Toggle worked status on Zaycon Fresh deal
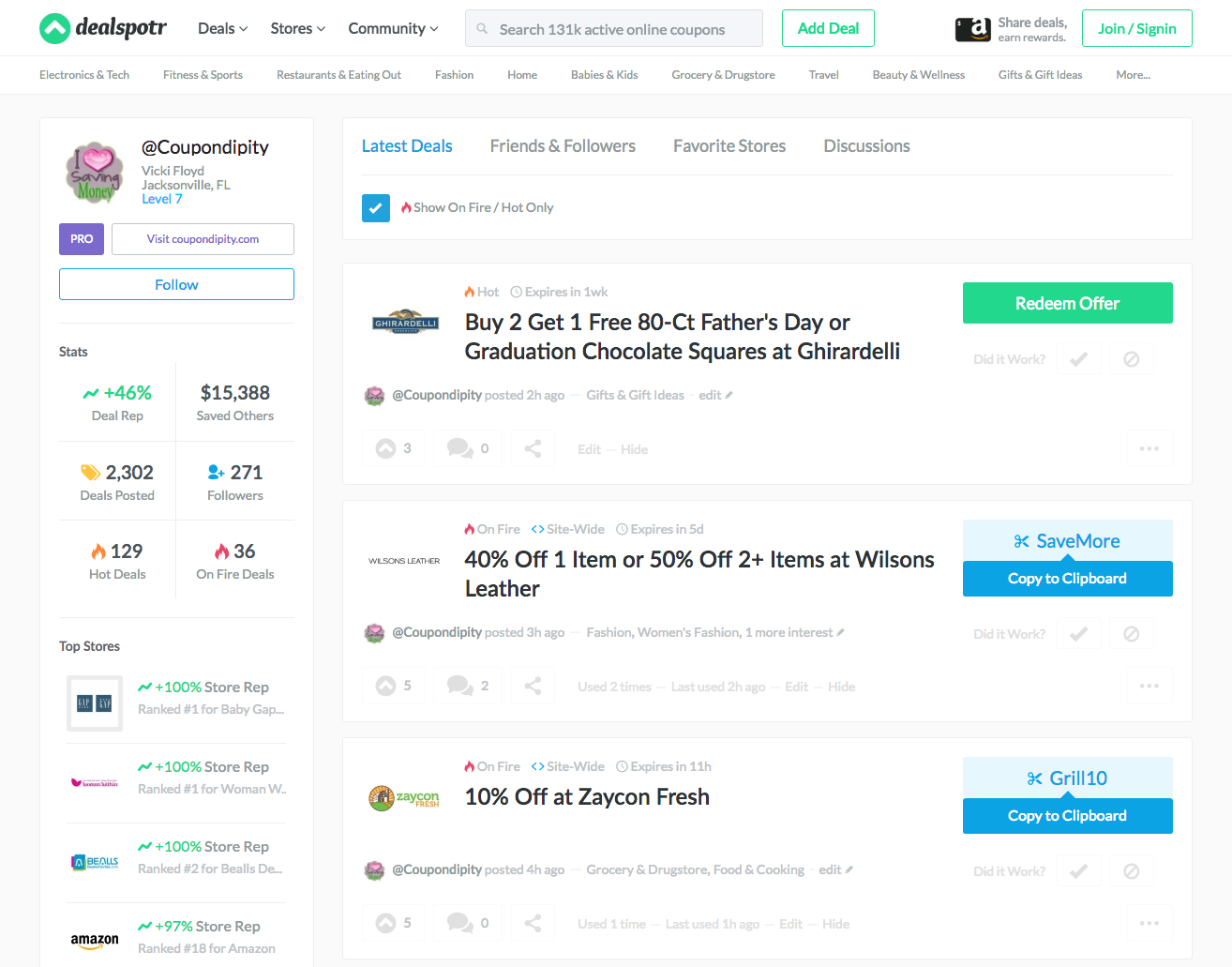Image resolution: width=1232 pixels, height=967 pixels. click(1078, 870)
